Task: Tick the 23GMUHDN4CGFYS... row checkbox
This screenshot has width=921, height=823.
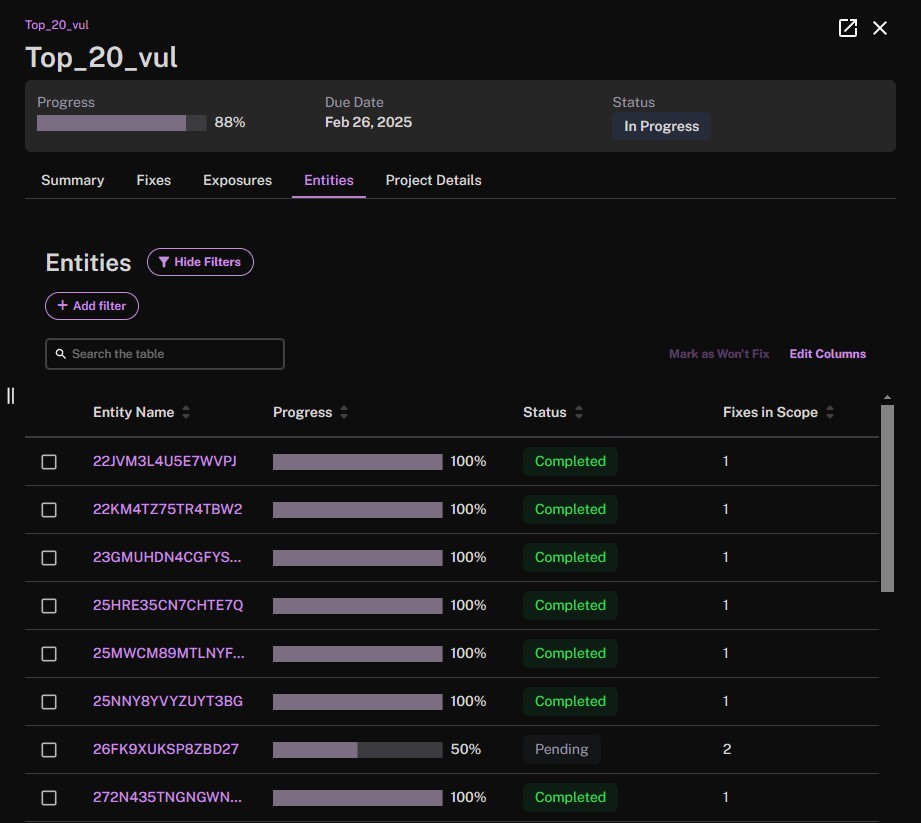Action: (49, 557)
